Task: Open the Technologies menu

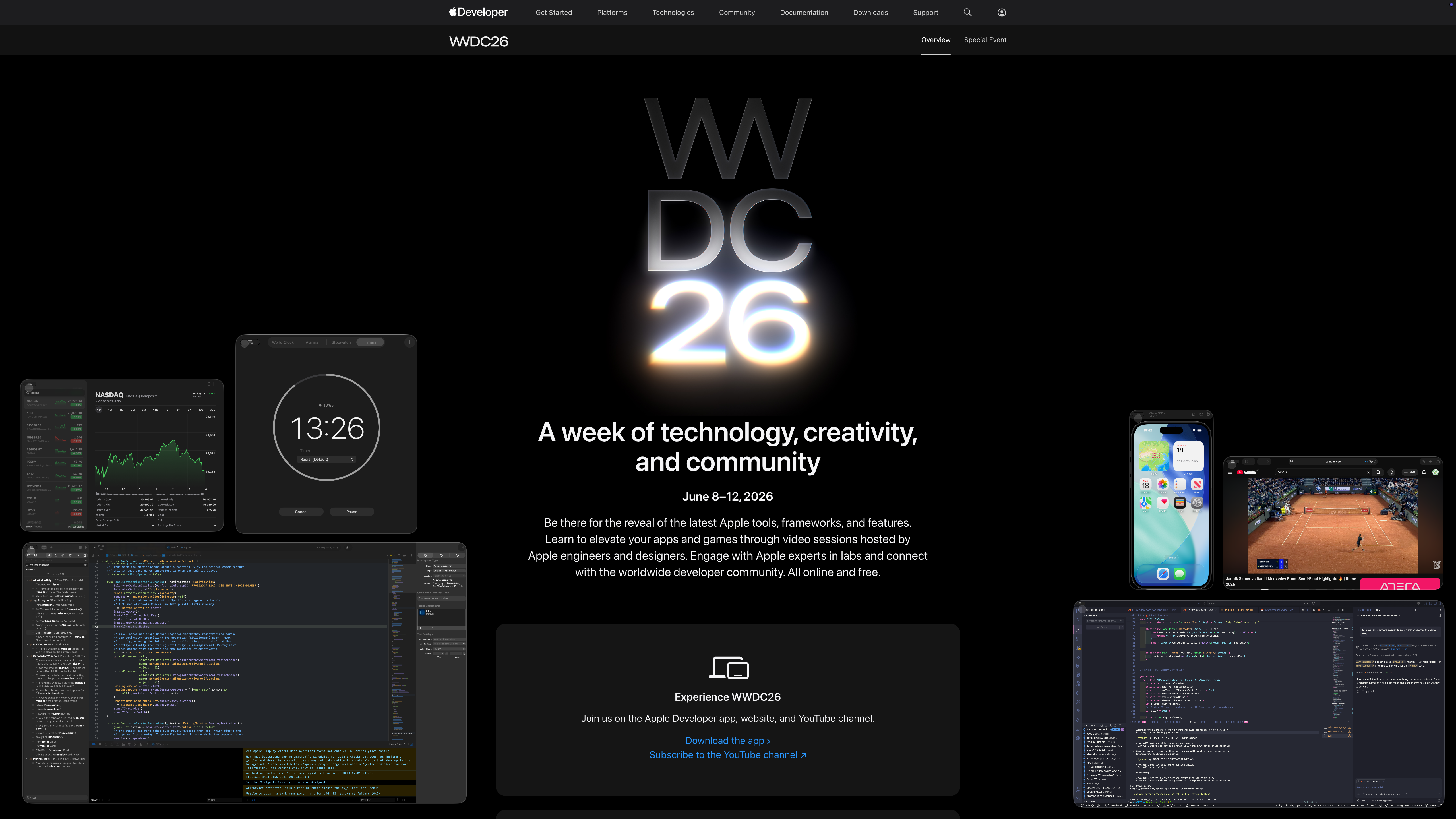Action: [673, 13]
